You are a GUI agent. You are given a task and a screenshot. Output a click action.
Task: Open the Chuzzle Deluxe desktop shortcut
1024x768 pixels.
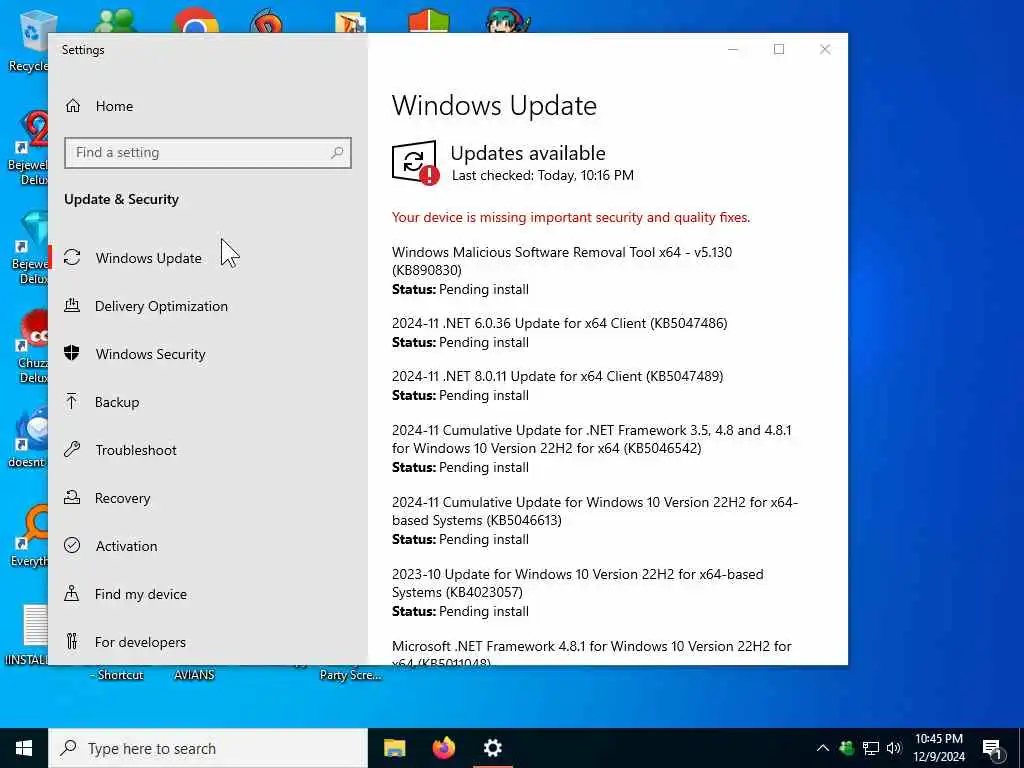coord(31,346)
